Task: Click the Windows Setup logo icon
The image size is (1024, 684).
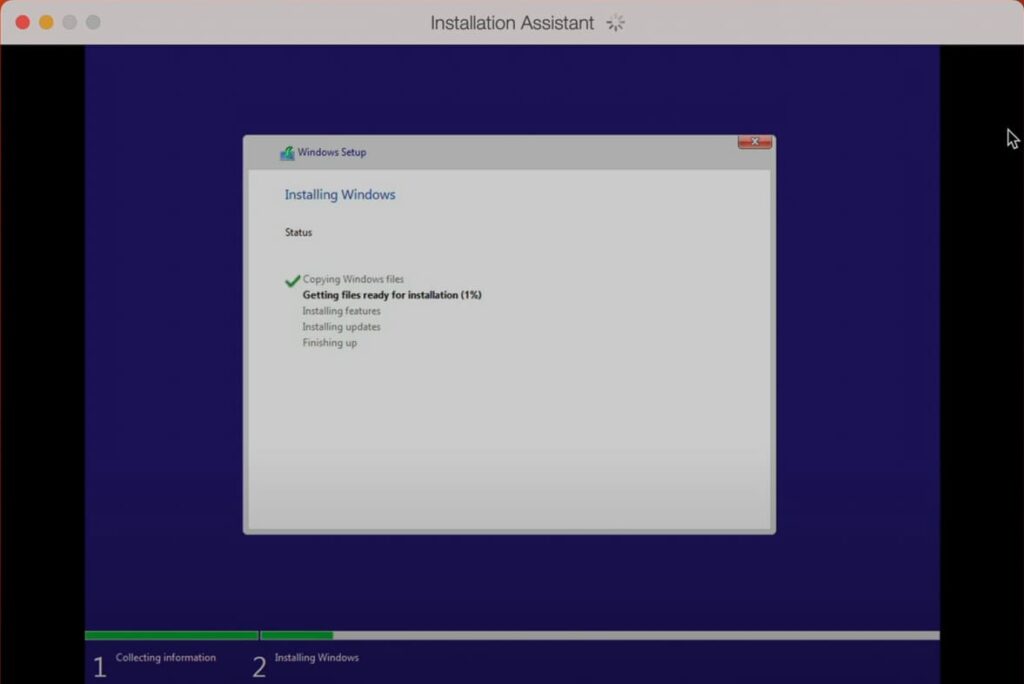Action: [287, 153]
